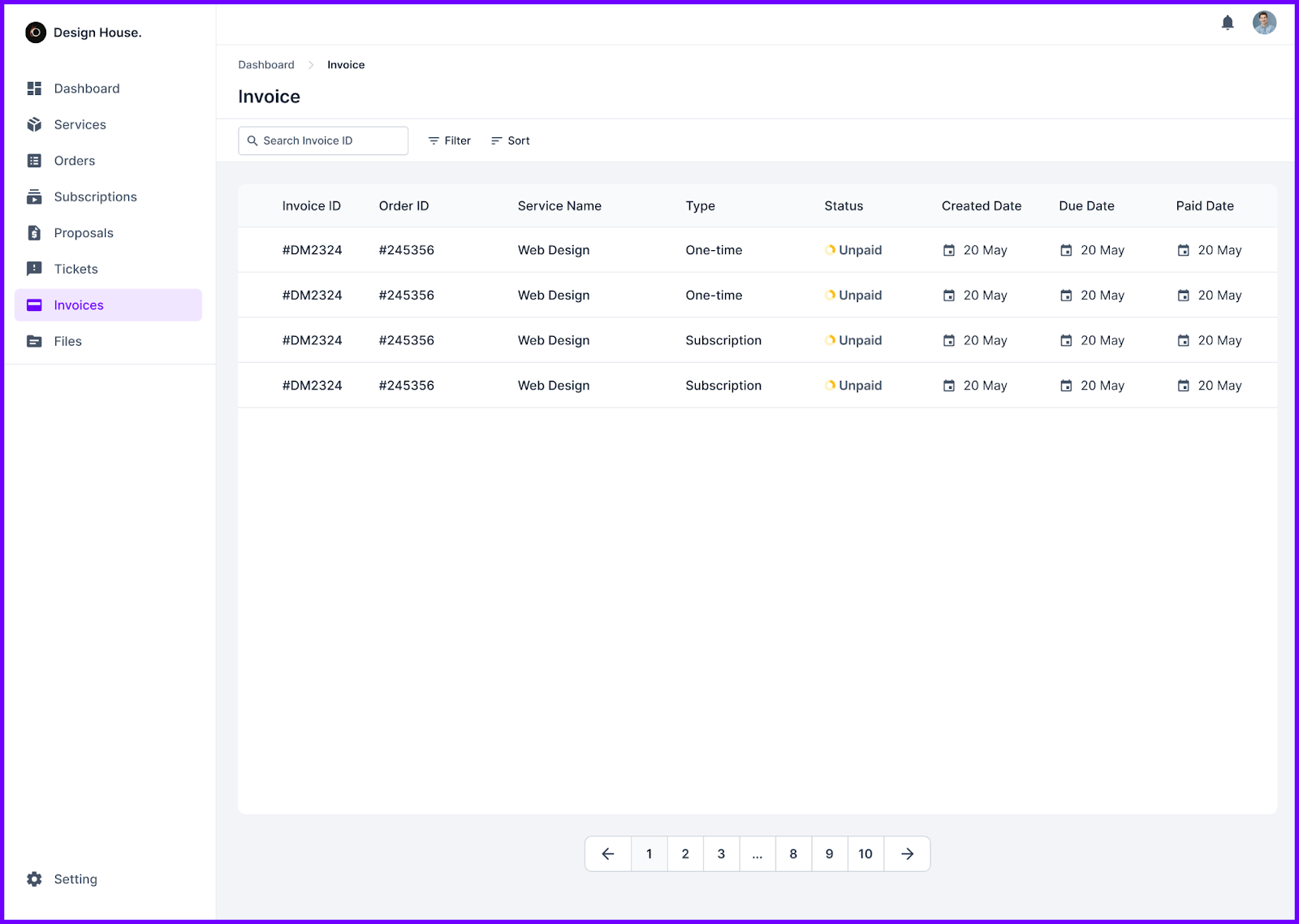The width and height of the screenshot is (1299, 924).
Task: Navigate to Dashboard via the breadcrumb
Action: point(265,64)
